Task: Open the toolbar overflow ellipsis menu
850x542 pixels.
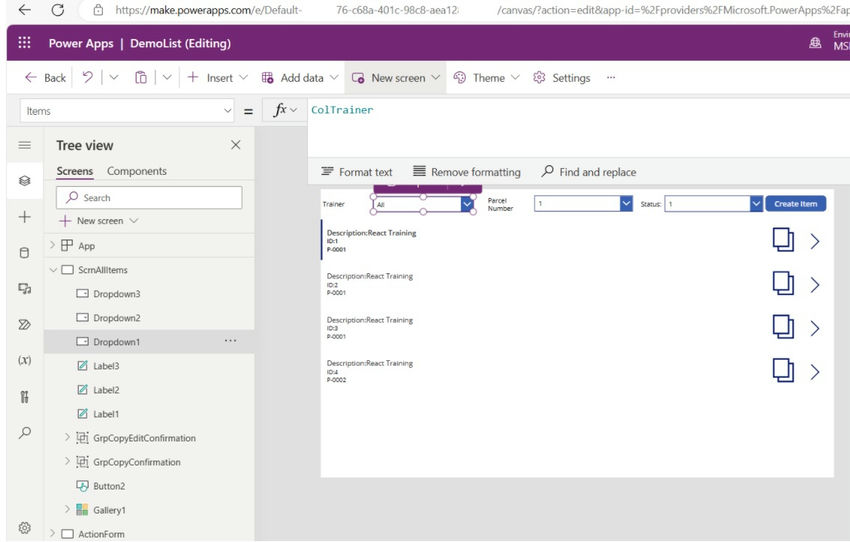Action: pos(611,78)
